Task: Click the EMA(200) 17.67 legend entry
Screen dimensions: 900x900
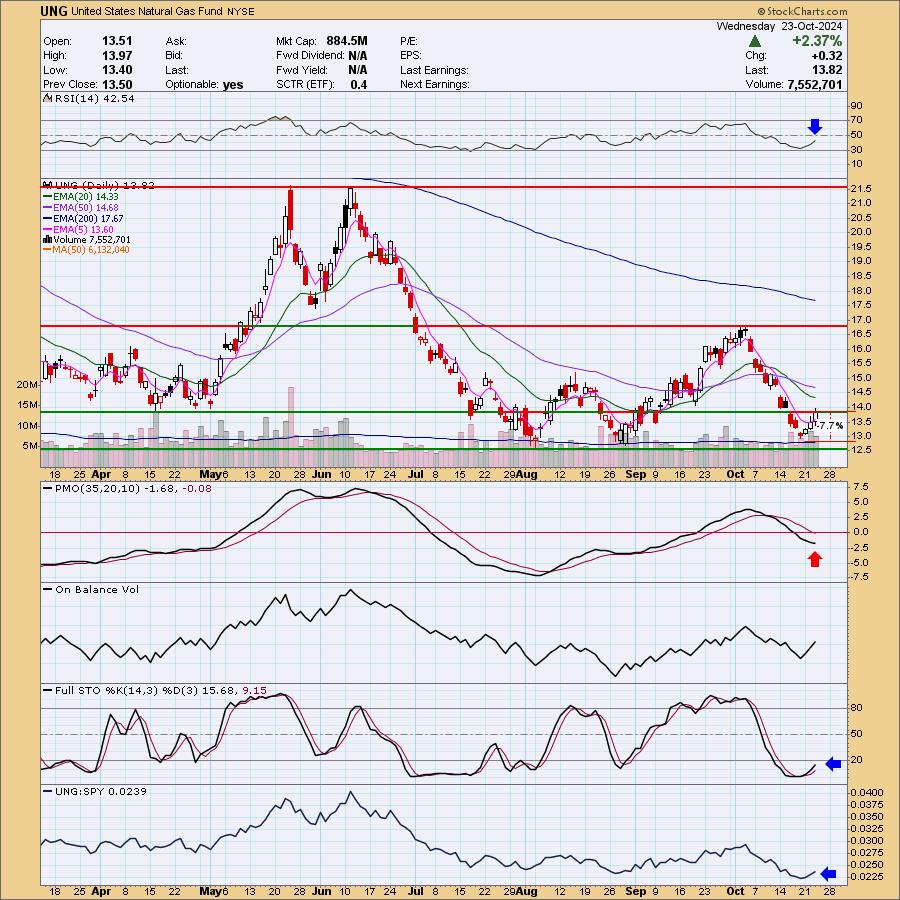Action: click(88, 218)
